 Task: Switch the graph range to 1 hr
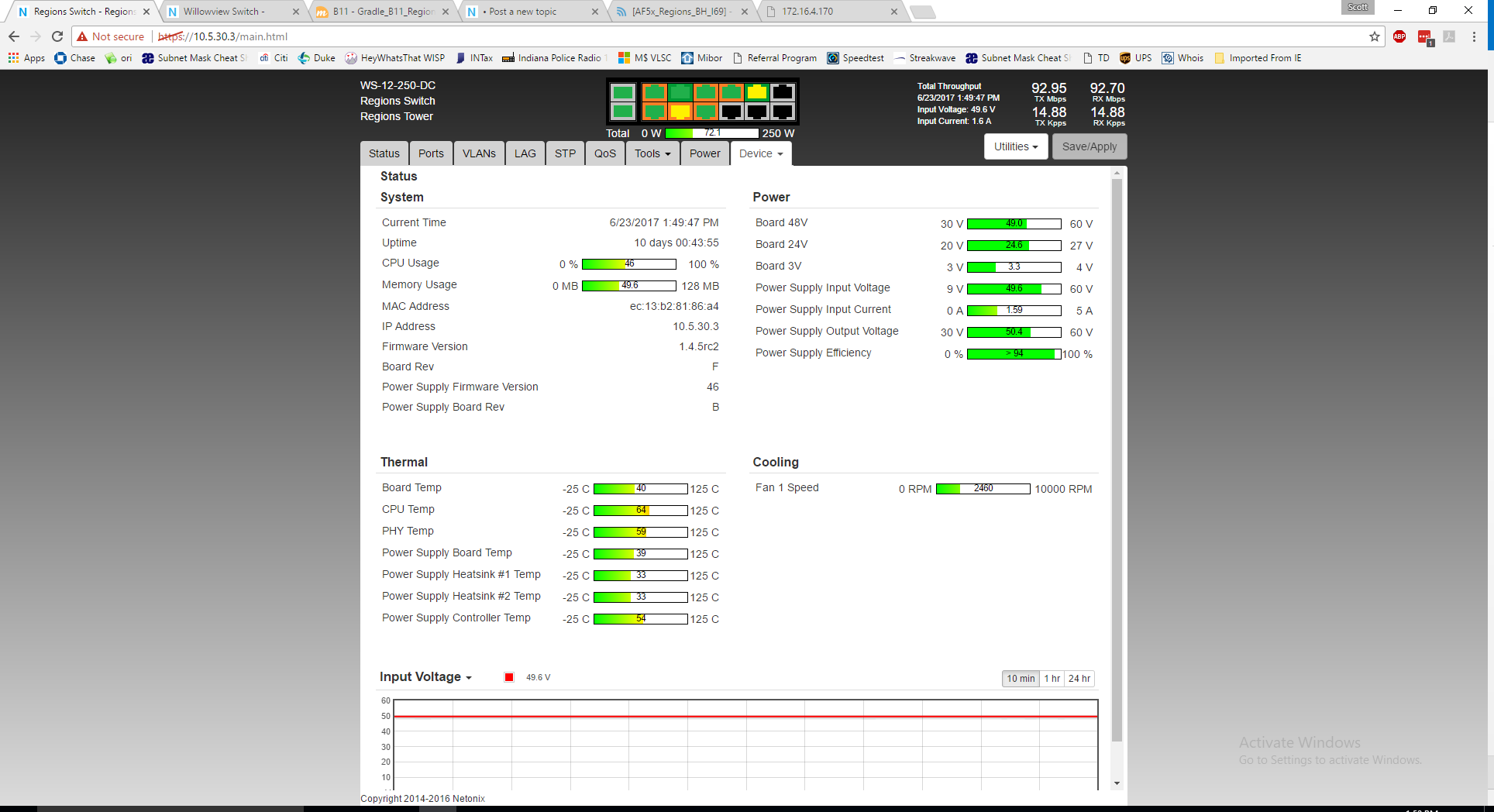(1052, 679)
